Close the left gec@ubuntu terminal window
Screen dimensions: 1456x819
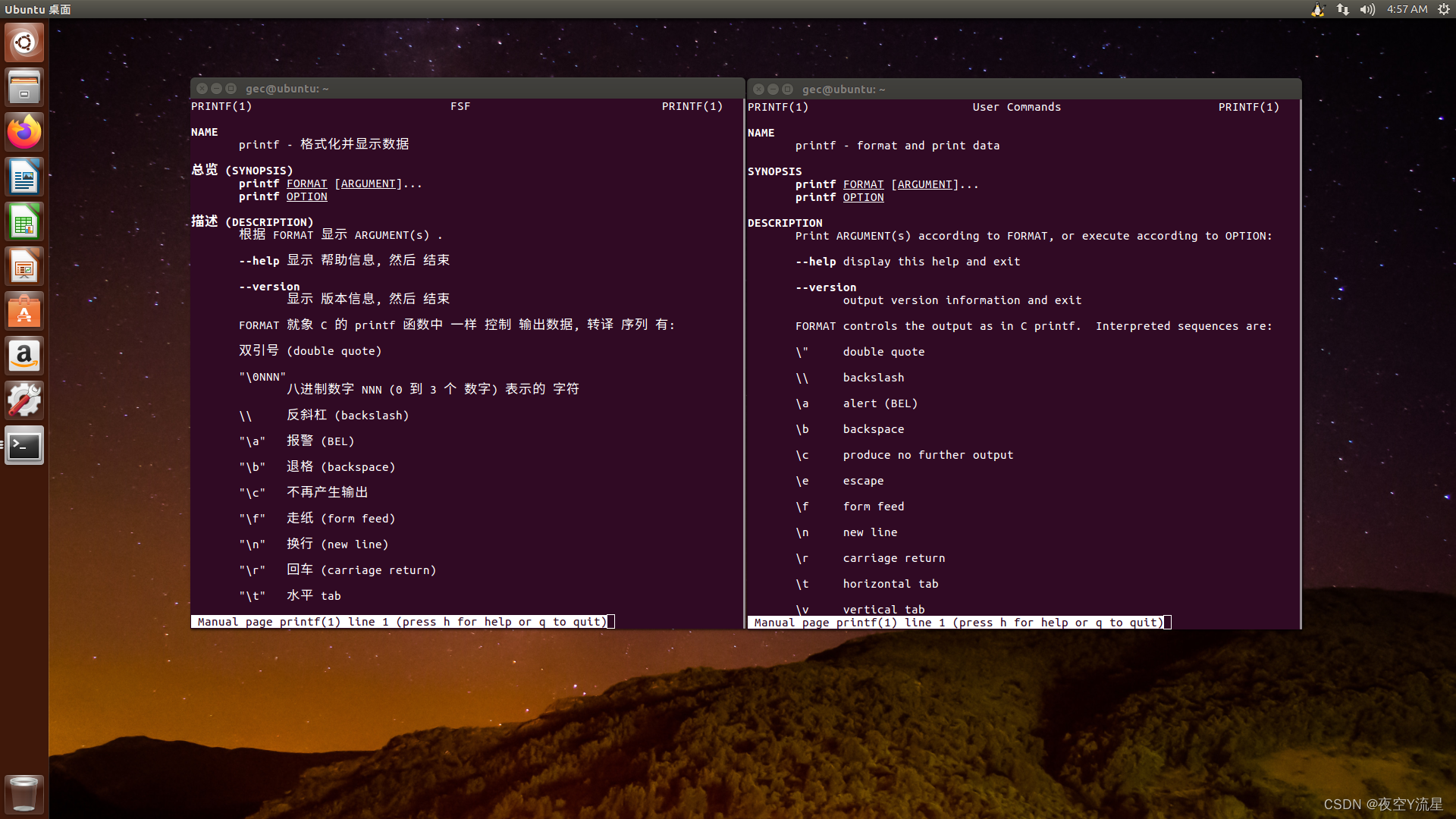[202, 89]
